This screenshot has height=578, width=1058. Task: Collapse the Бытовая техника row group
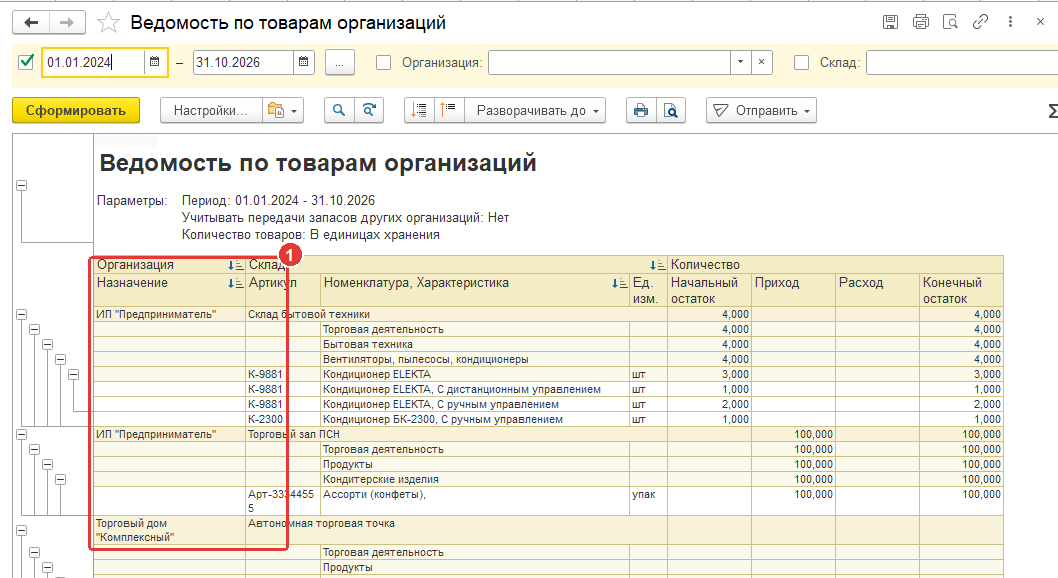[x=47, y=345]
